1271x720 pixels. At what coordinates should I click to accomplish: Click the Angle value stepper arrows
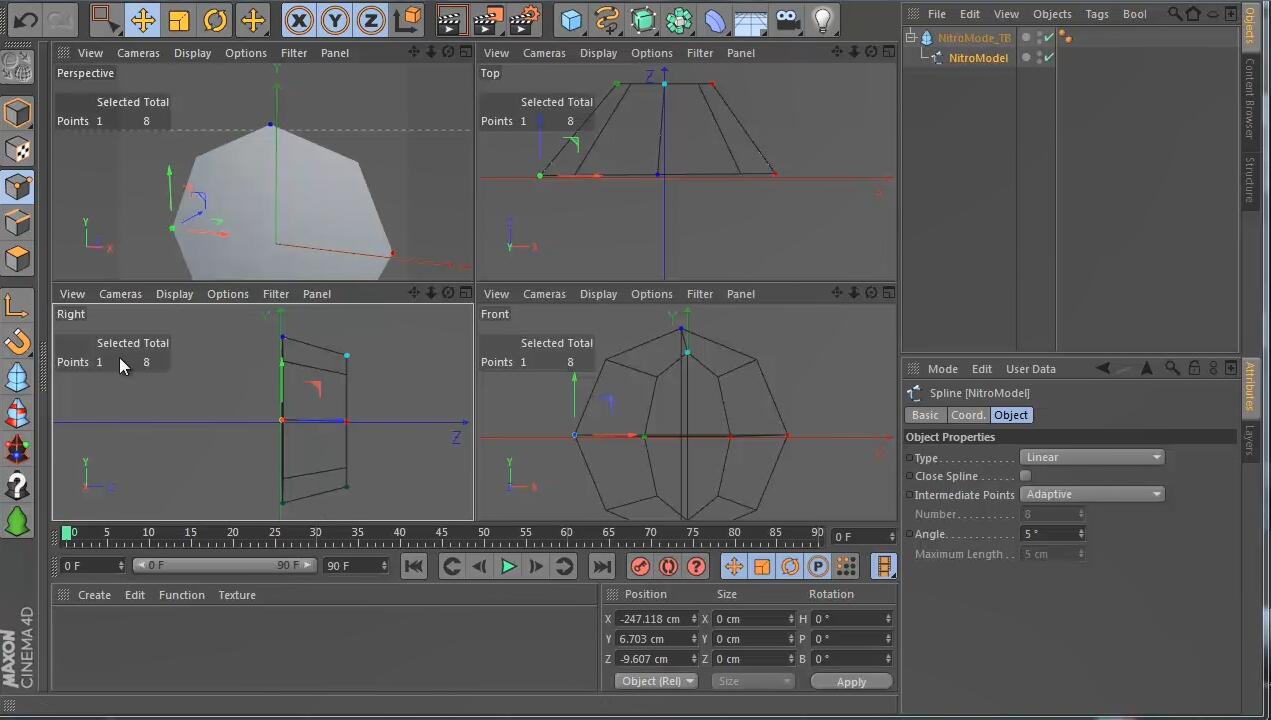pyautogui.click(x=1081, y=534)
